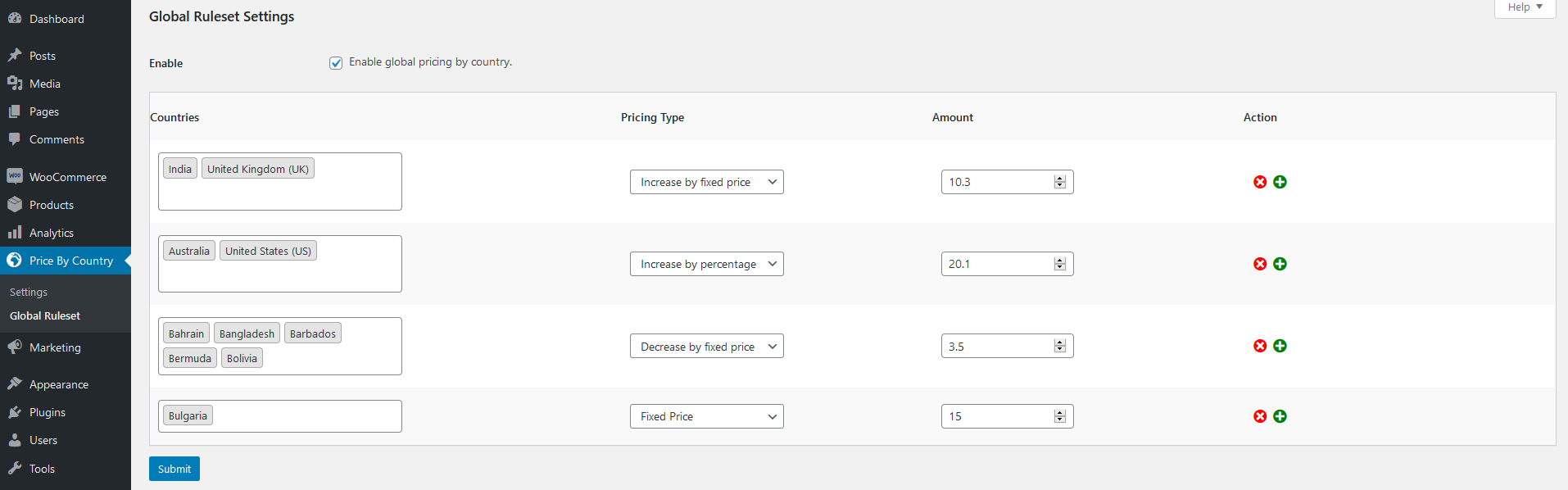Expand the Increase by percentage dropdown

tap(706, 264)
